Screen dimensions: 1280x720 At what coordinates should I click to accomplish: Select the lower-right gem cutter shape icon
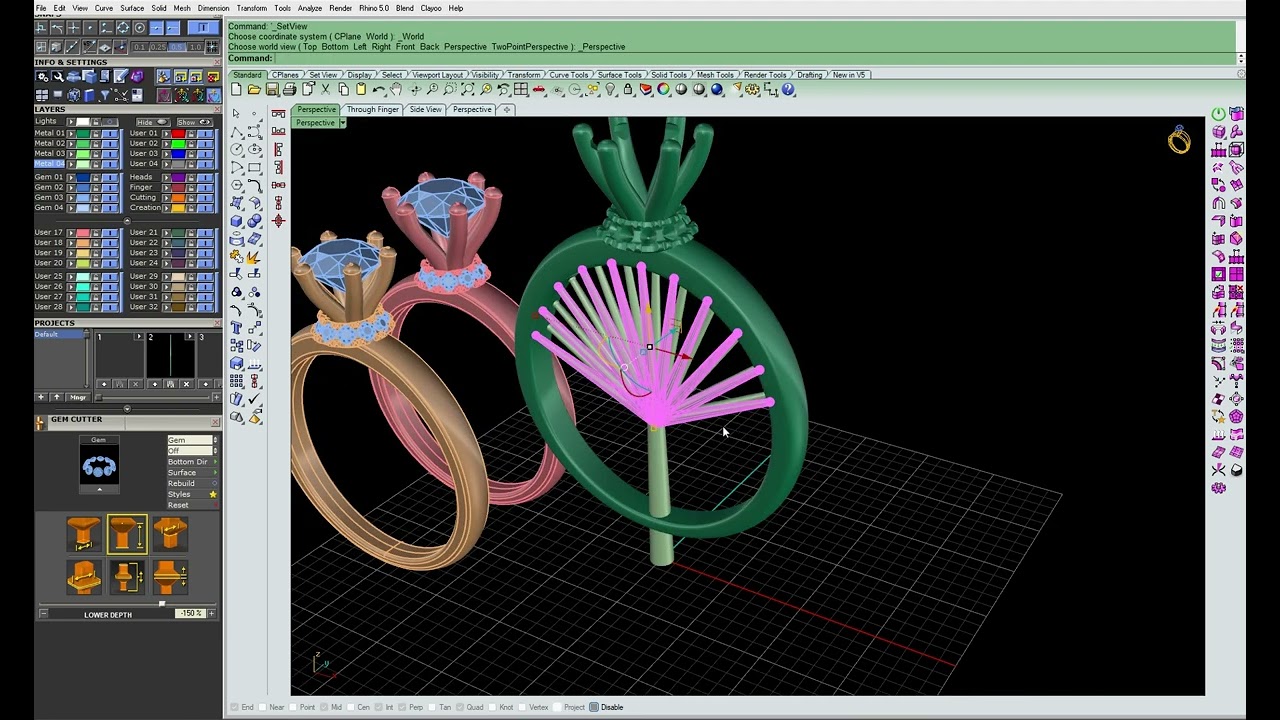[x=169, y=577]
